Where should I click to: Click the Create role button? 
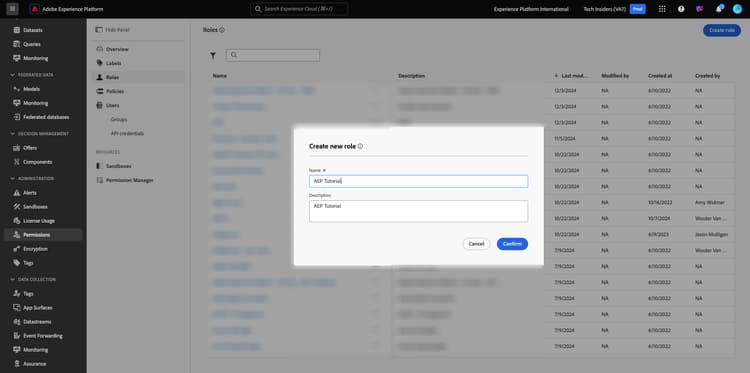722,30
